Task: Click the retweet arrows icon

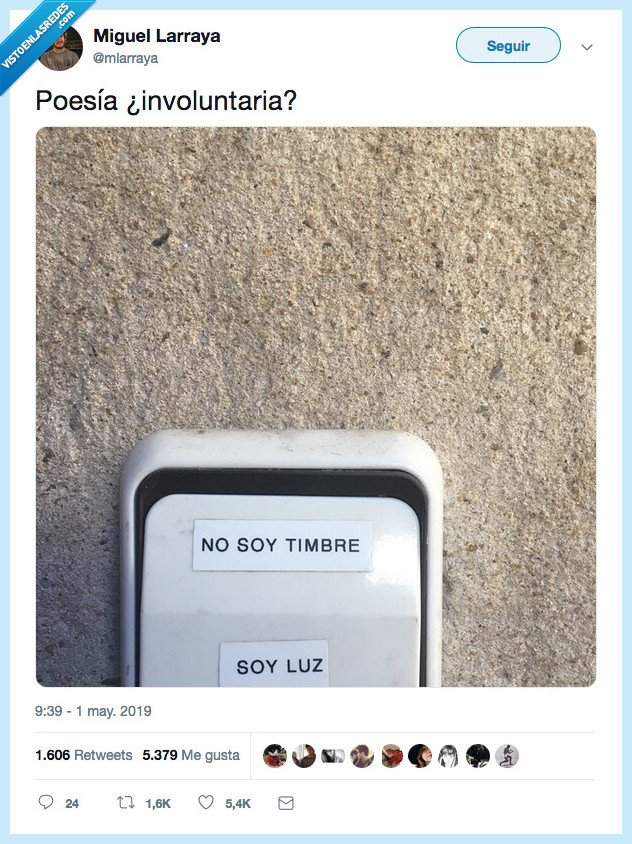Action: click(125, 803)
